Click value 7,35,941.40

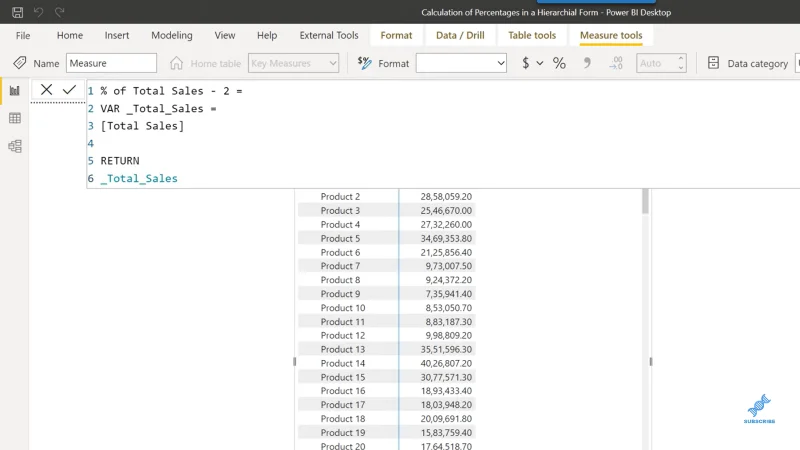click(448, 294)
